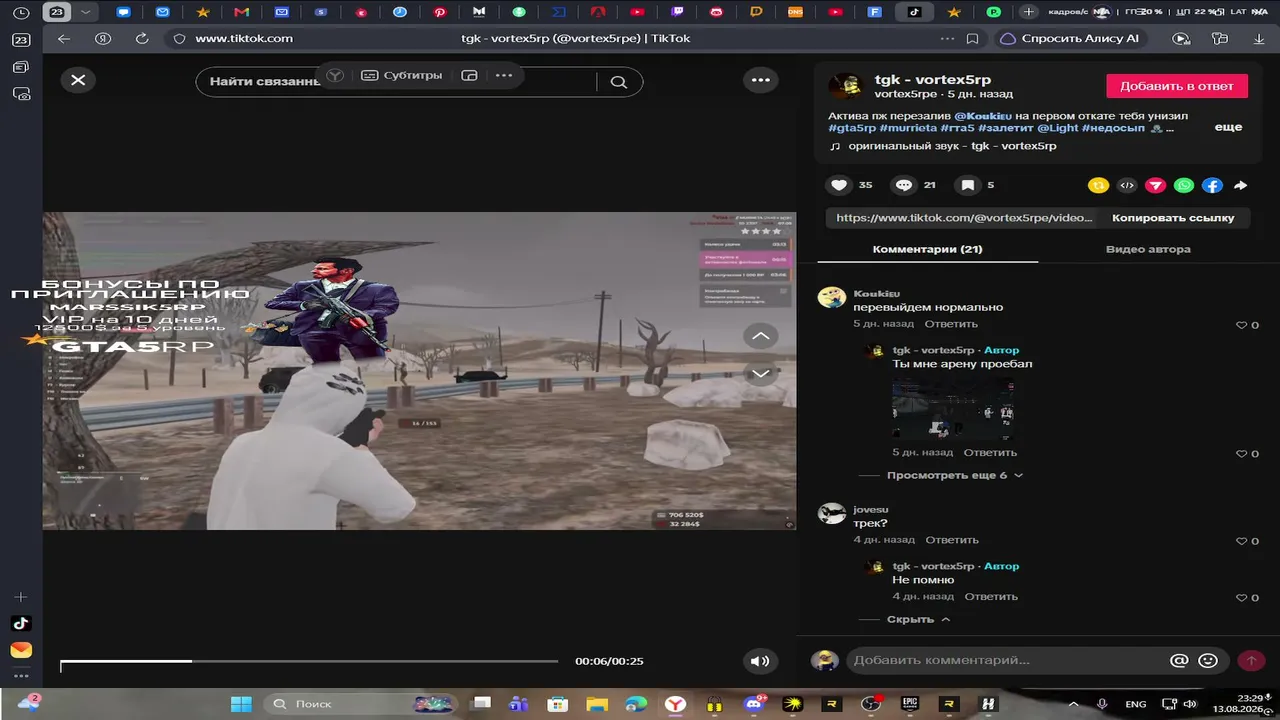1280x720 pixels.
Task: Open the image attached to the author's reply
Action: tap(955, 408)
